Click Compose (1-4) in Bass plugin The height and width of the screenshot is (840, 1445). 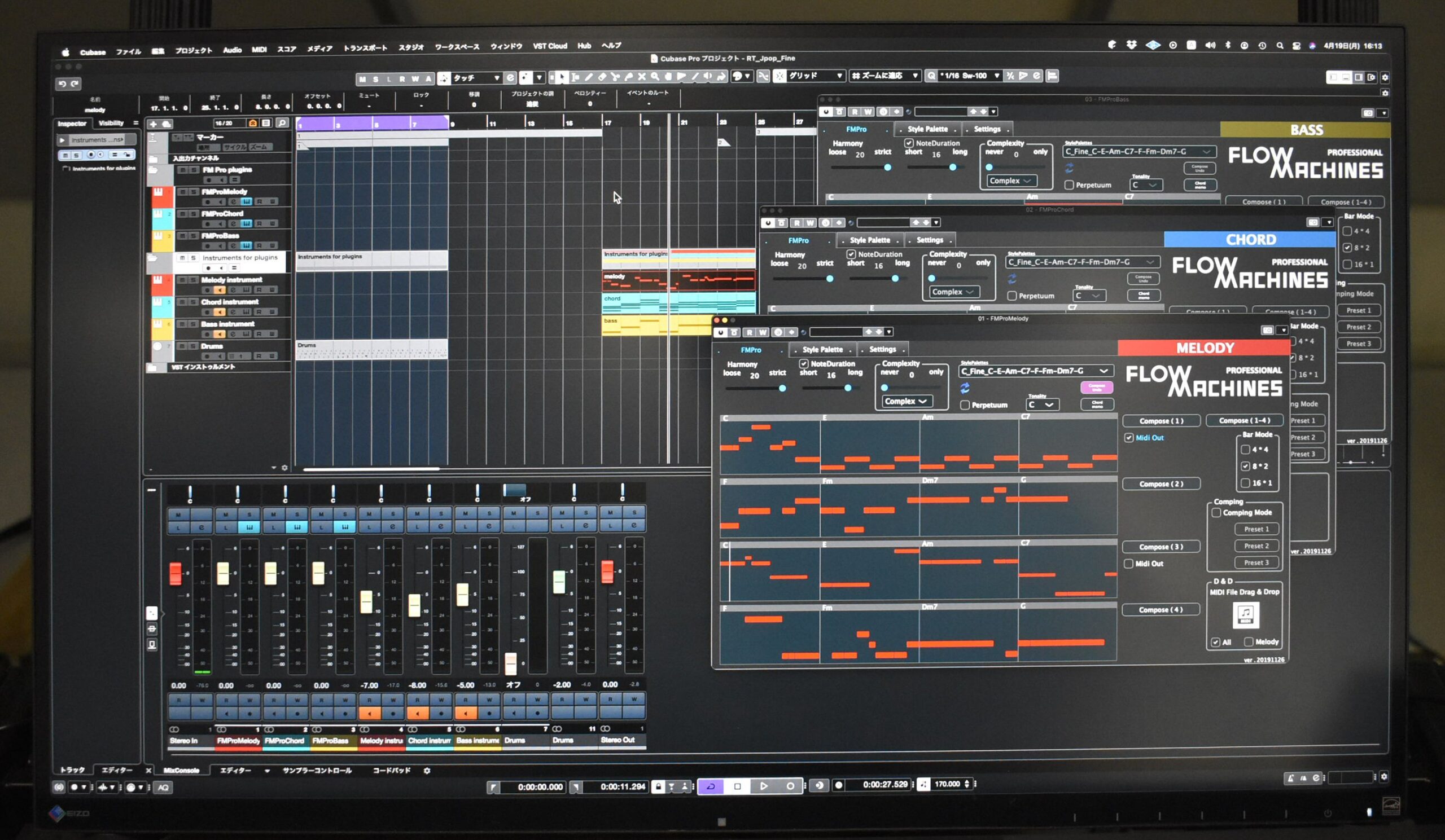pyautogui.click(x=1346, y=202)
